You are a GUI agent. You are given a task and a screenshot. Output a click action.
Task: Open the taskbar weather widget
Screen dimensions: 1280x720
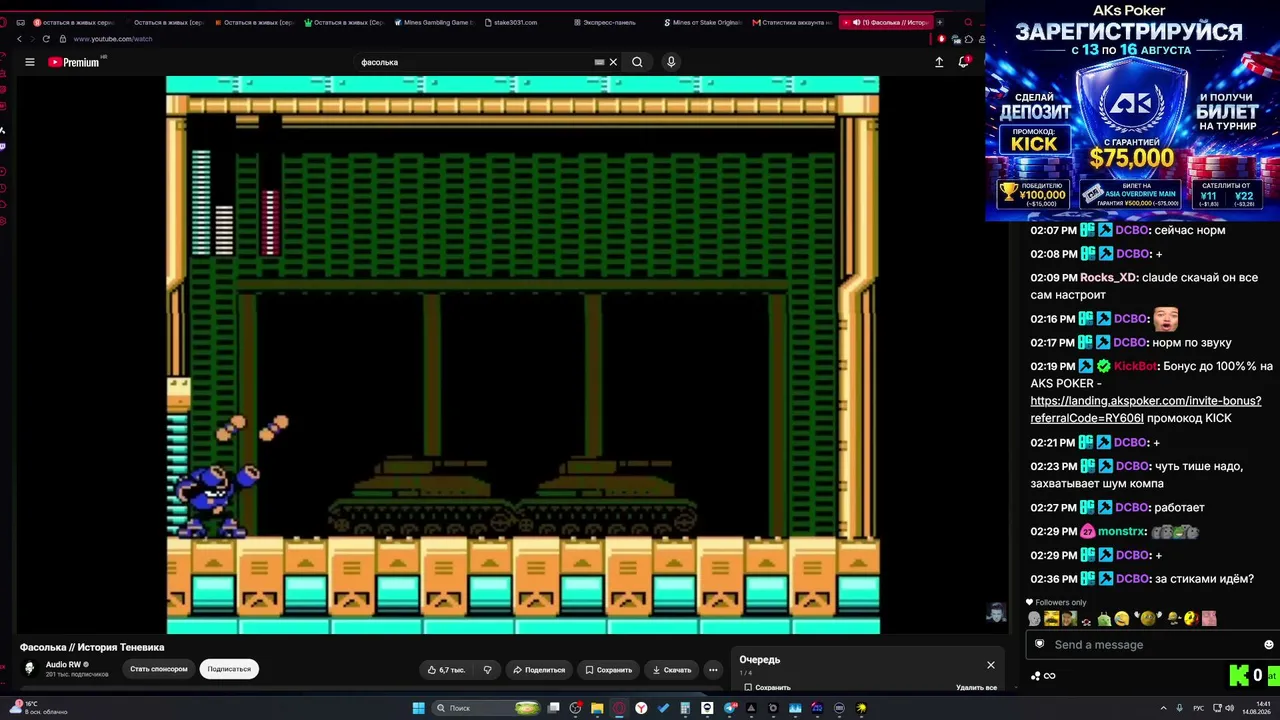coord(37,708)
